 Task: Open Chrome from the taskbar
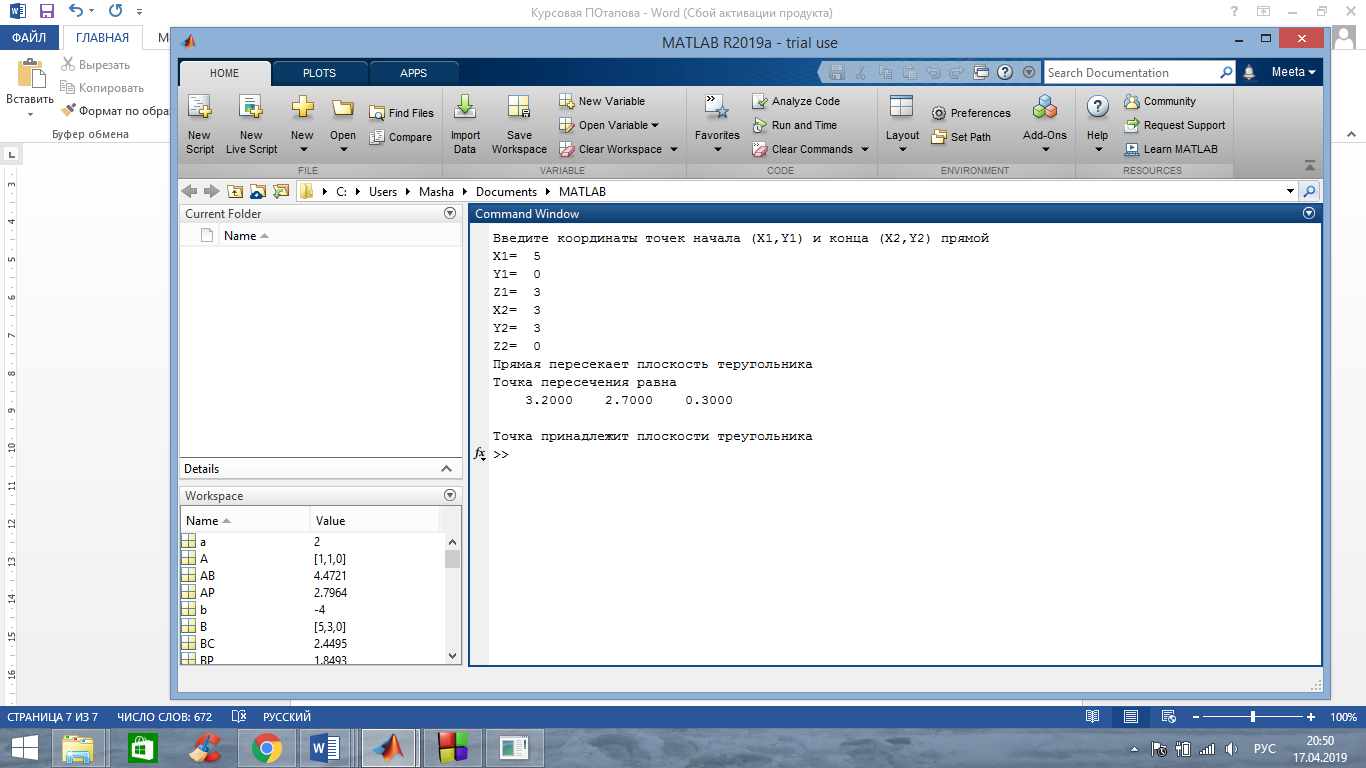click(265, 747)
